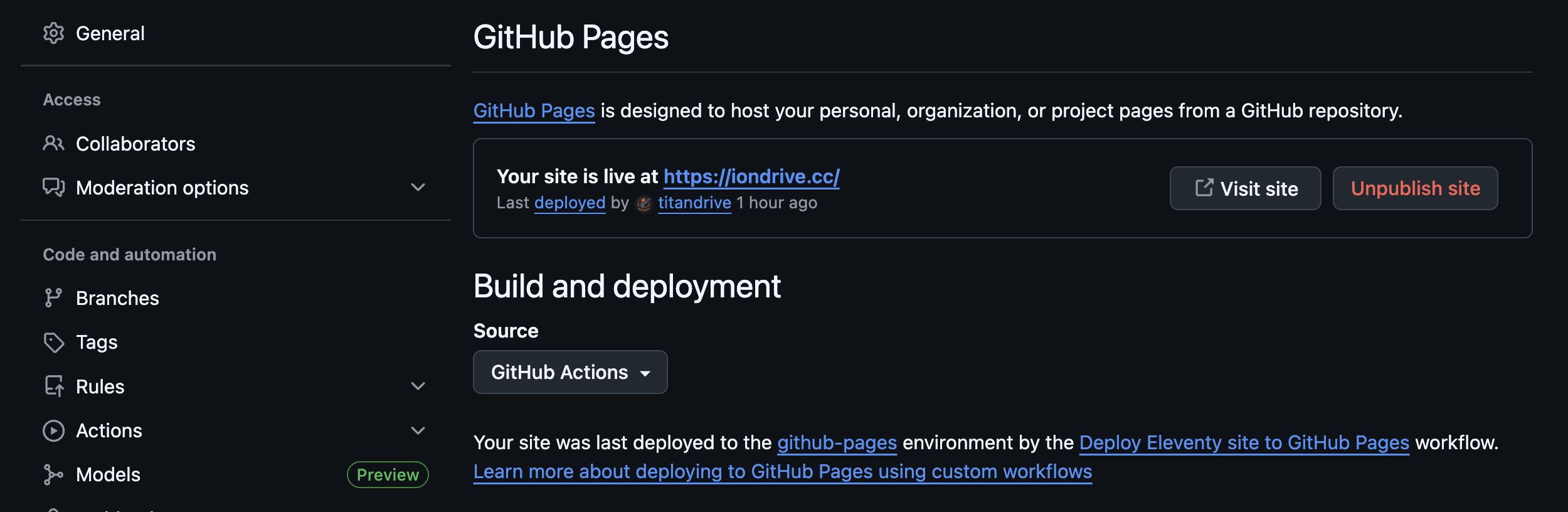
Task: Click the Unpublish site button
Action: click(1415, 188)
